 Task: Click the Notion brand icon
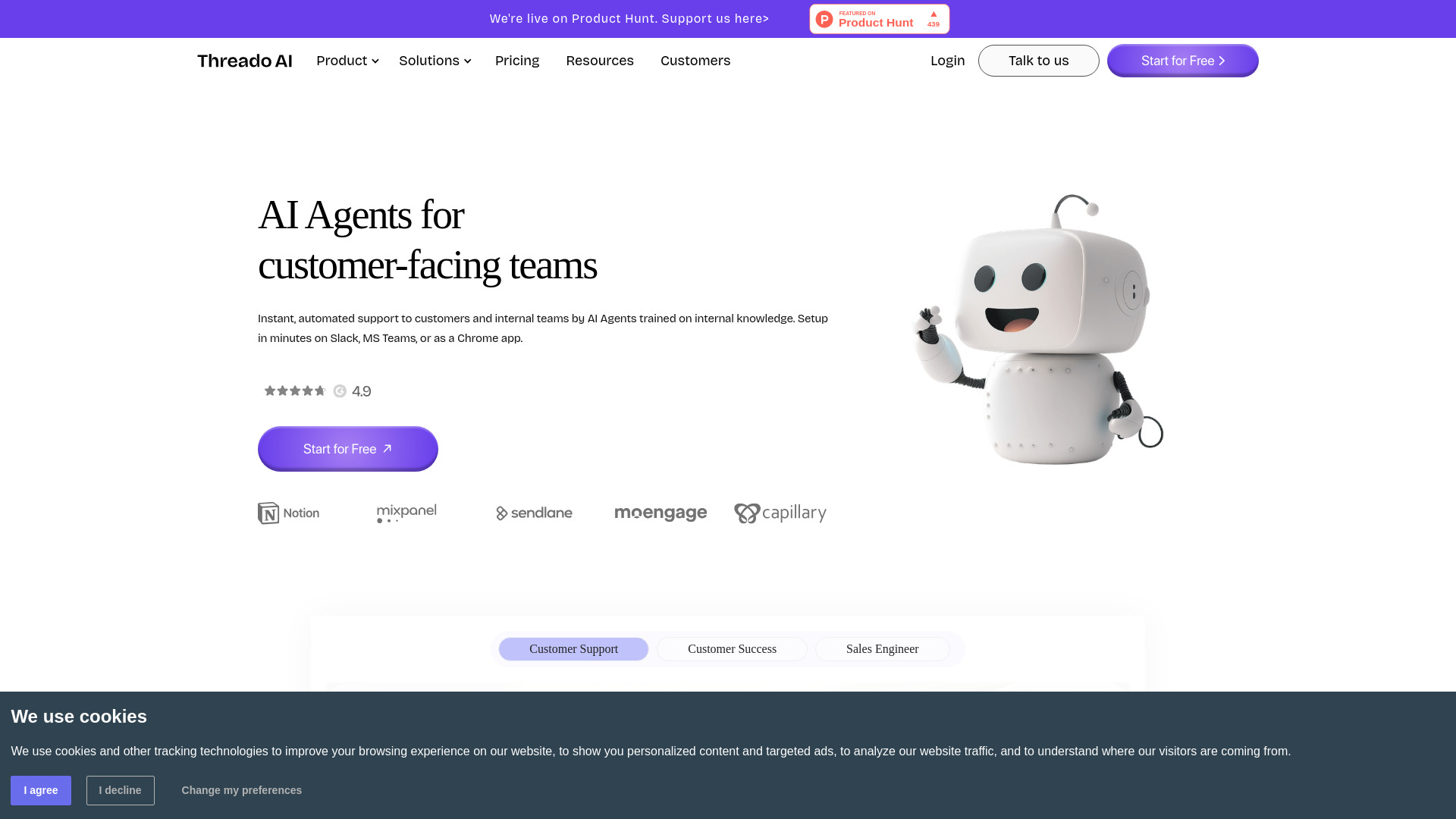tap(288, 512)
